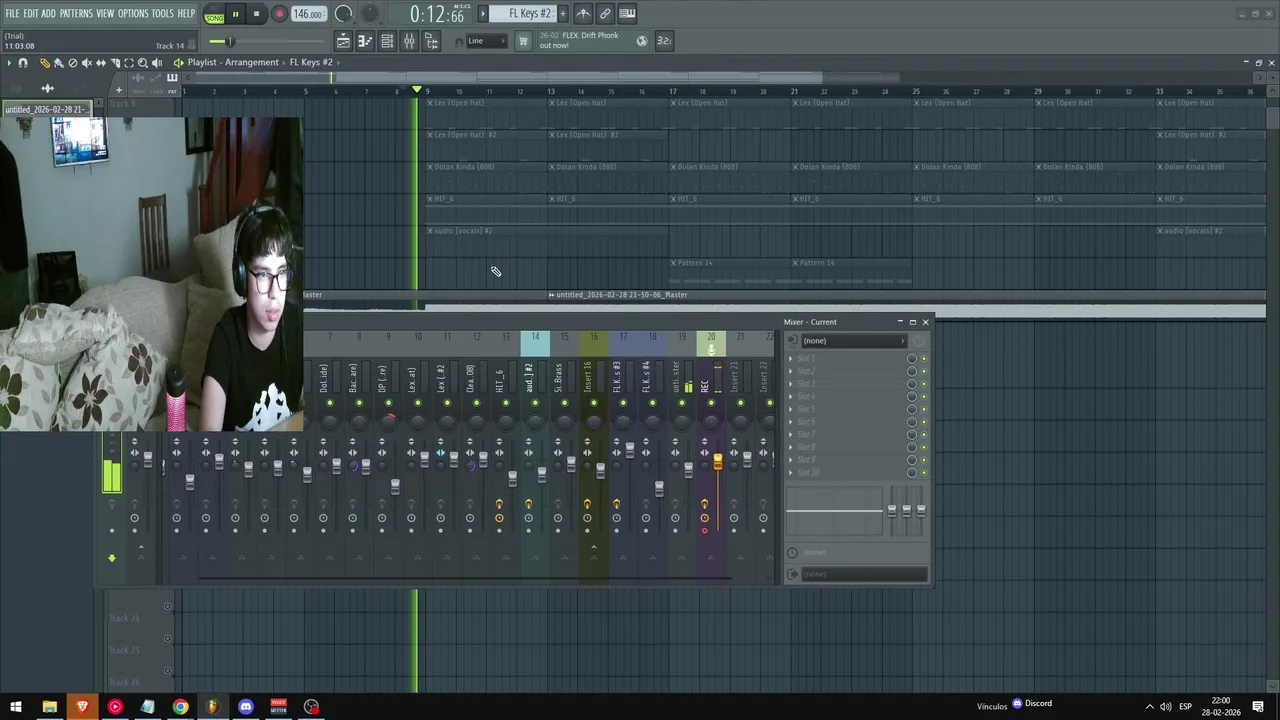Viewport: 1280px width, 720px height.
Task: Open the FILE menu
Action: [12, 14]
